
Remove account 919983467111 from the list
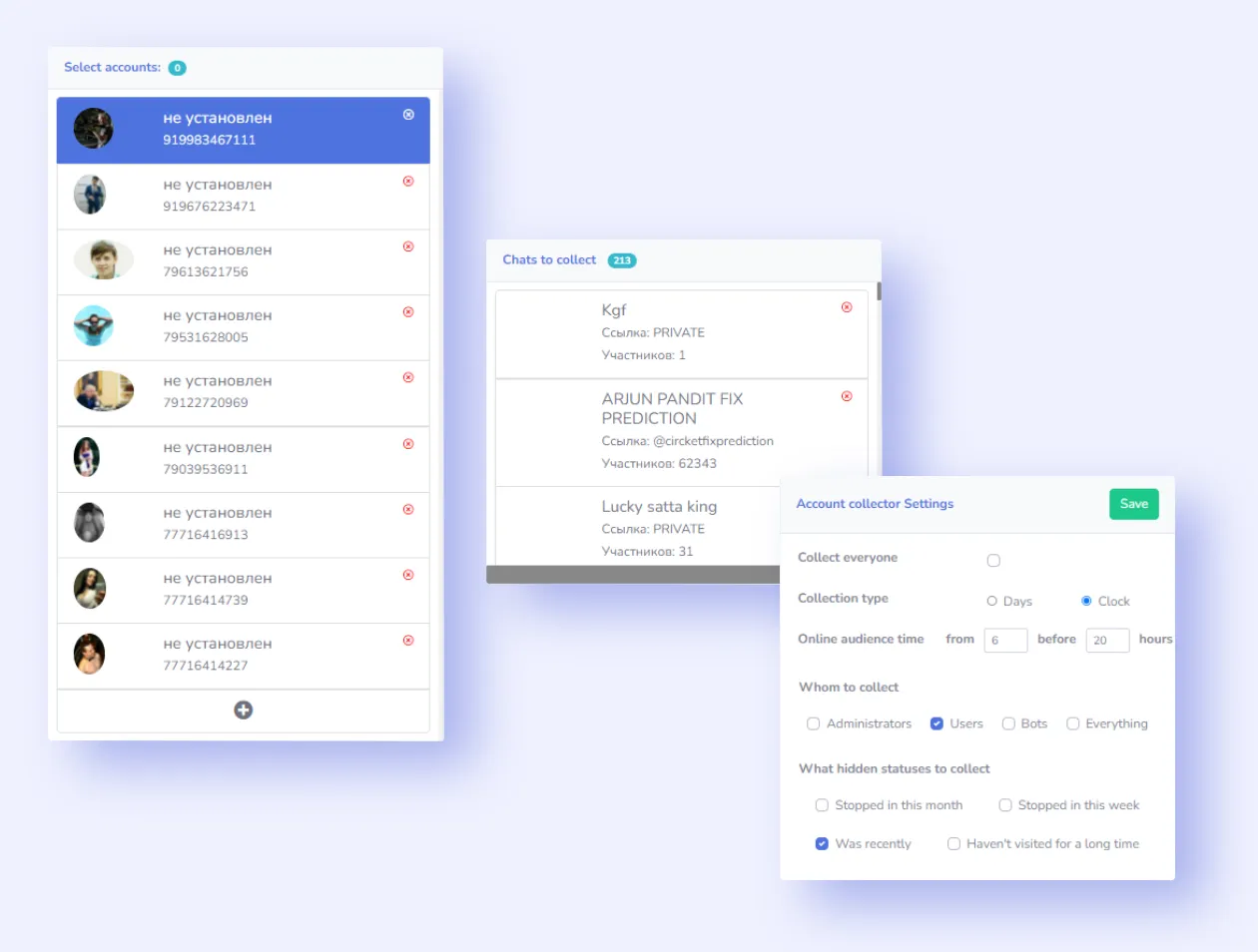(x=407, y=114)
